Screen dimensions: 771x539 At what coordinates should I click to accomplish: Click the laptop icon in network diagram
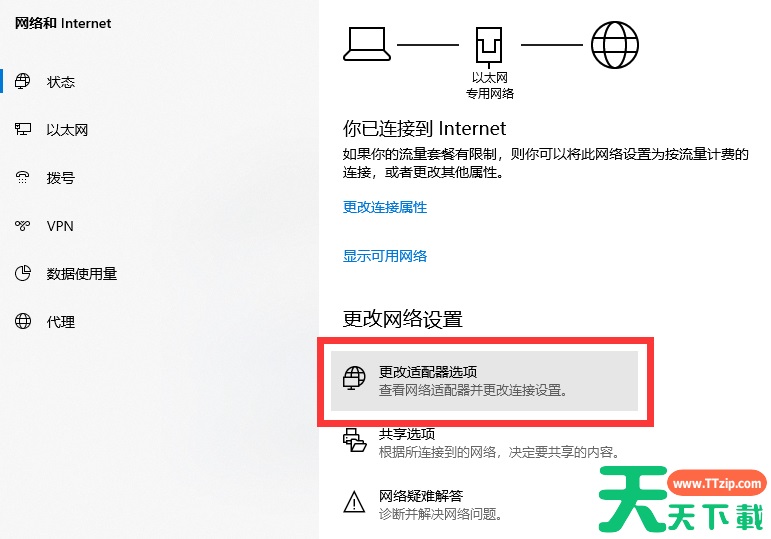pos(367,44)
